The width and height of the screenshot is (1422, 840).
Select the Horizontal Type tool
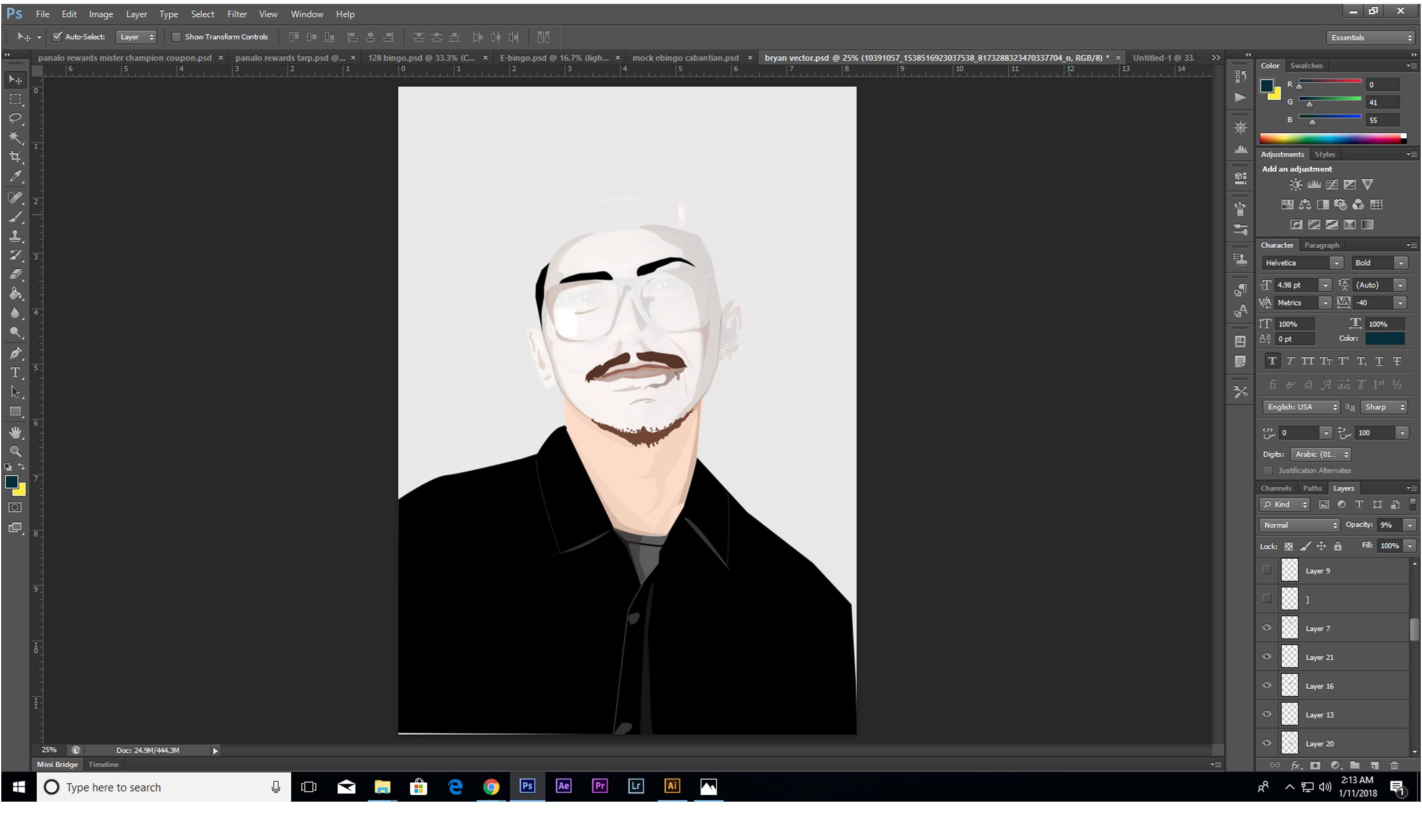(x=16, y=373)
